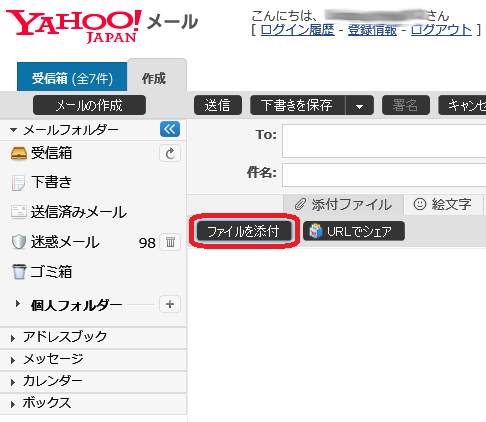Image resolution: width=486 pixels, height=422 pixels.
Task: Select the 絵文字 tab
Action: point(443,204)
